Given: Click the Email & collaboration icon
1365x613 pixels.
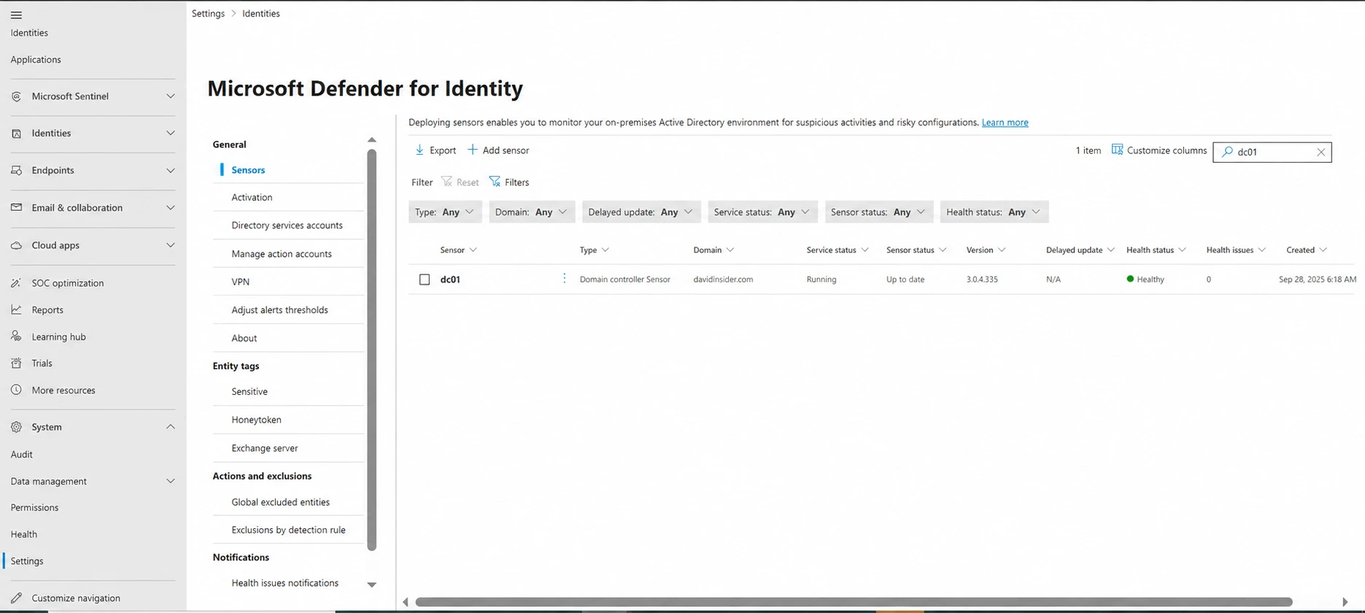Looking at the screenshot, I should (x=16, y=208).
